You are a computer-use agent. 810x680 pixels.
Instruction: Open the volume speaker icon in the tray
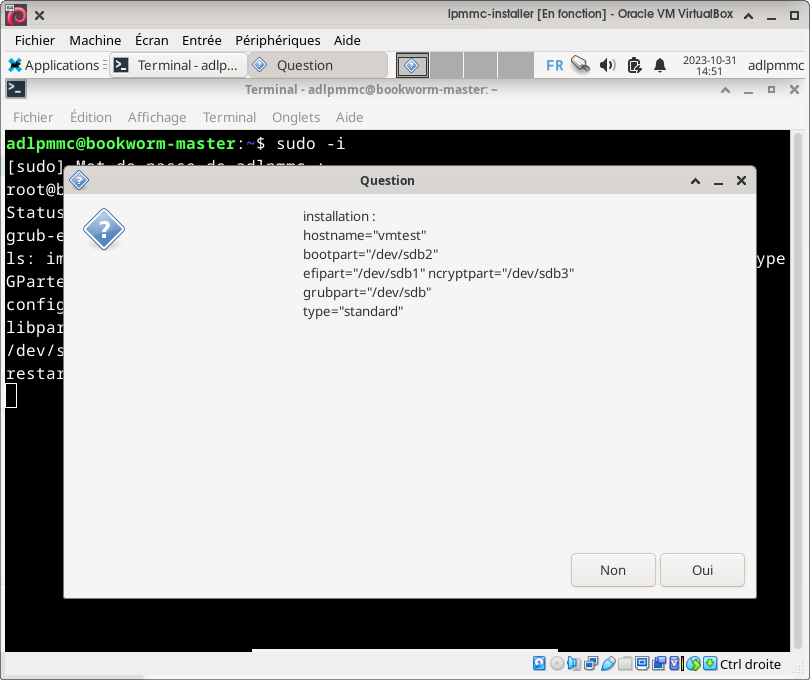click(607, 65)
